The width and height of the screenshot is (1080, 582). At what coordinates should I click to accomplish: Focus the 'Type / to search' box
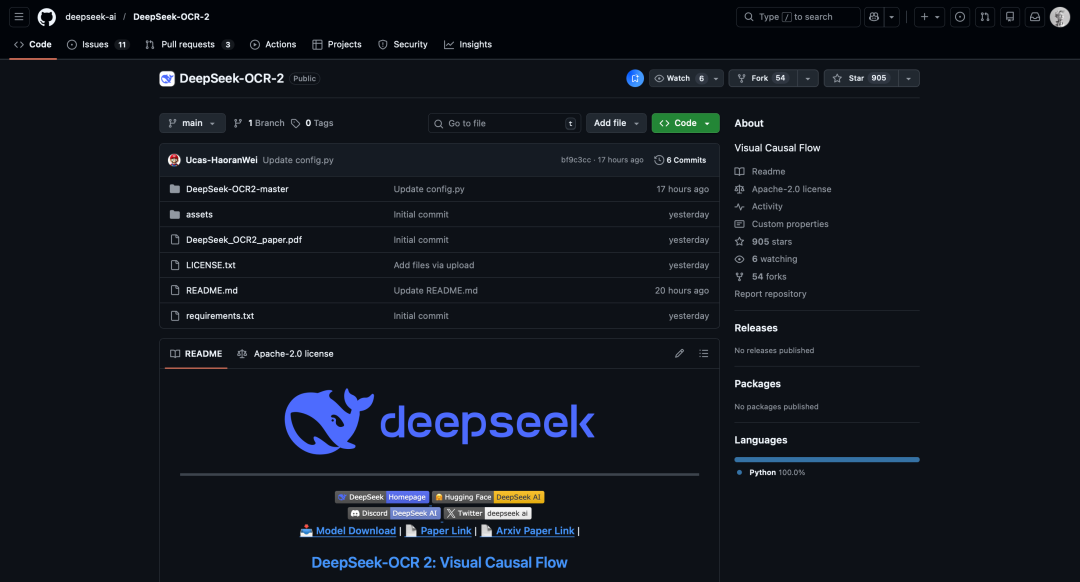pos(798,17)
